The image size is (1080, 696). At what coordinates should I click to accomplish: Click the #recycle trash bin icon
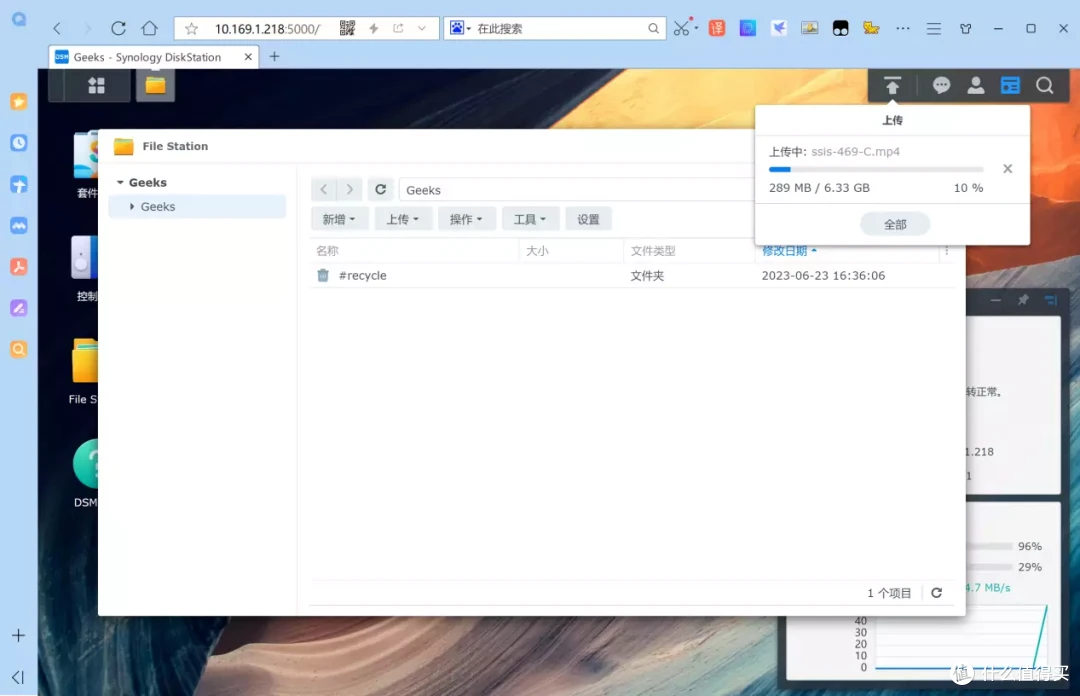tap(322, 276)
